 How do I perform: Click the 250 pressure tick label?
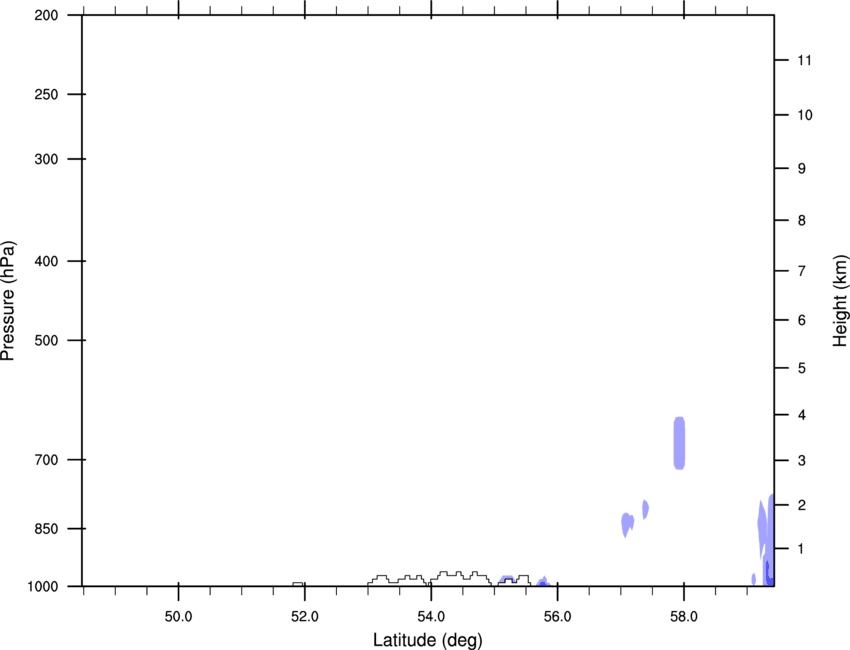[x=46, y=94]
